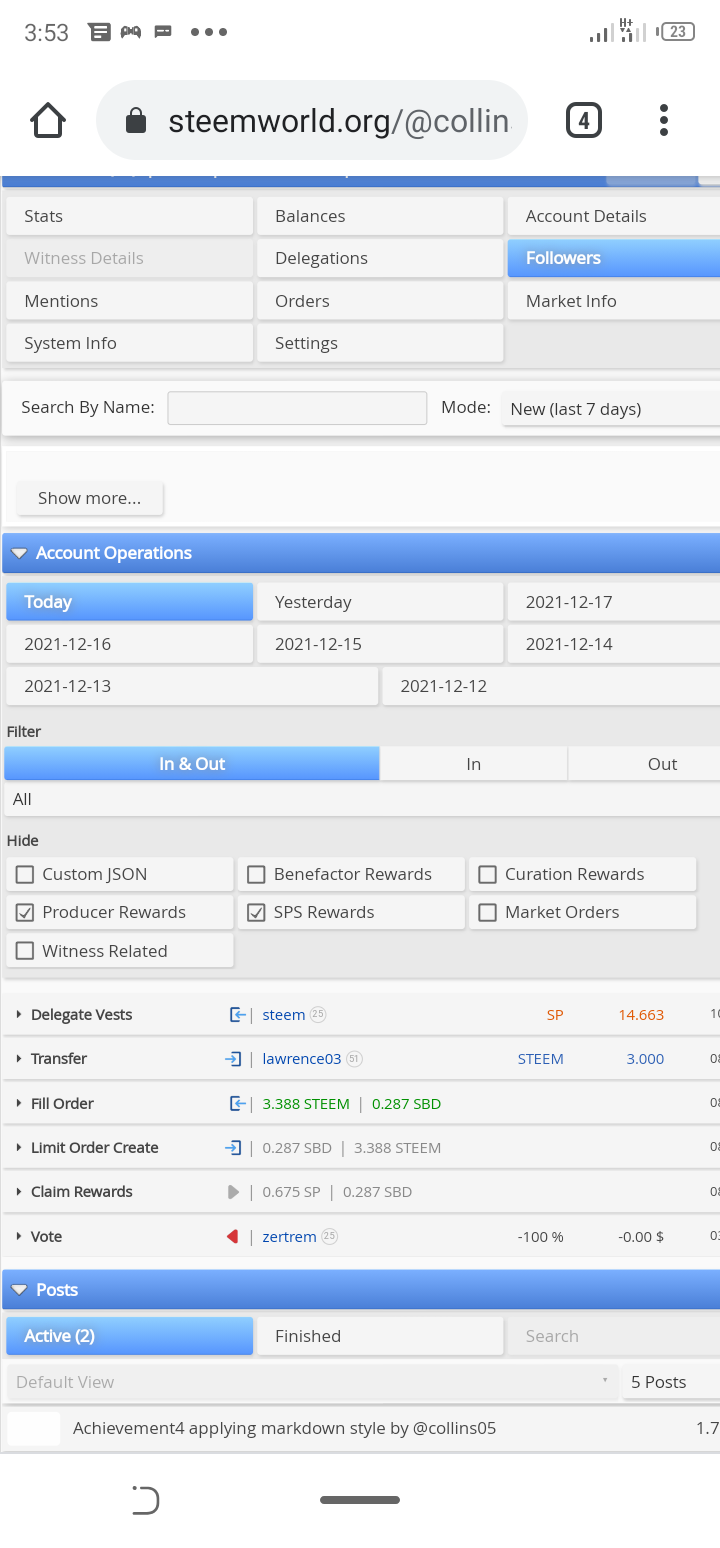Viewport: 720px width, 1548px height.
Task: Select the In & Out filter
Action: [x=192, y=764]
